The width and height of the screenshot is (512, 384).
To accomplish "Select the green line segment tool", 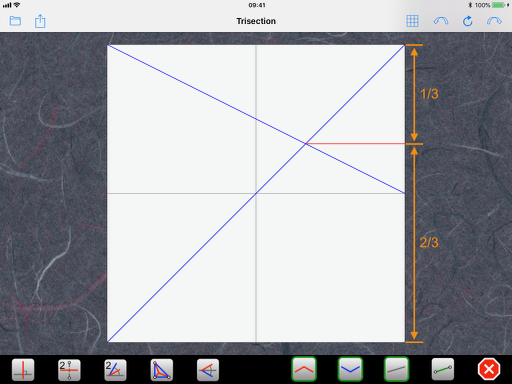I will click(x=443, y=369).
